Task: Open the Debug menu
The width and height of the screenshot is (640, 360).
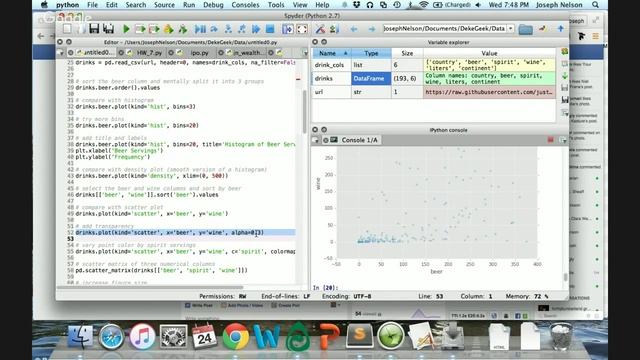Action: pos(213,5)
